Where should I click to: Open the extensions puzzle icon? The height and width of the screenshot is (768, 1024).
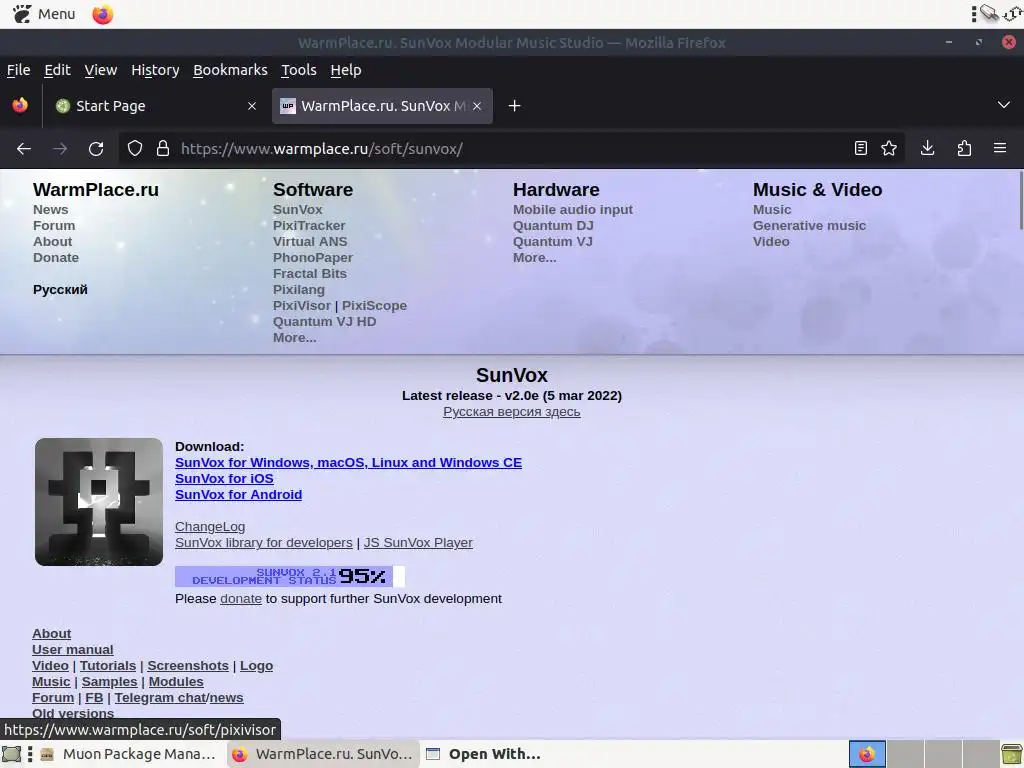click(964, 148)
